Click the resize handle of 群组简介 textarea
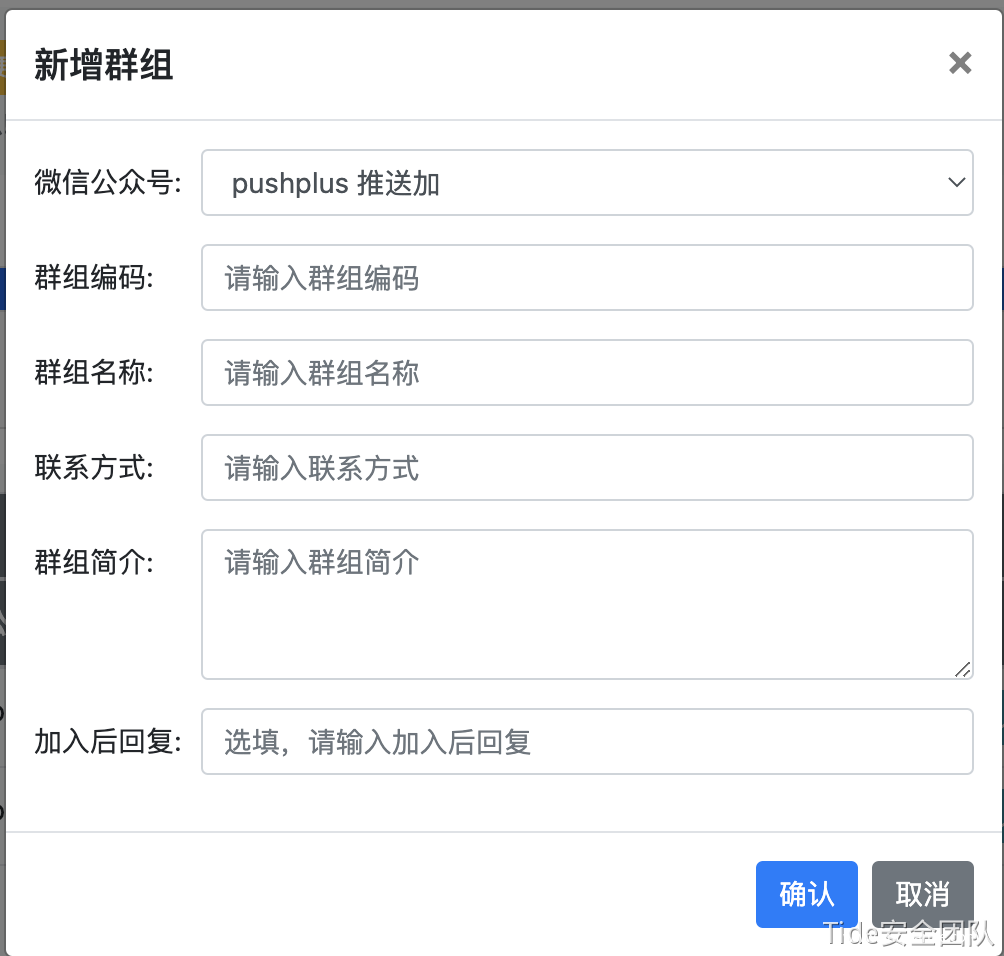The image size is (1004, 956). click(x=962, y=669)
